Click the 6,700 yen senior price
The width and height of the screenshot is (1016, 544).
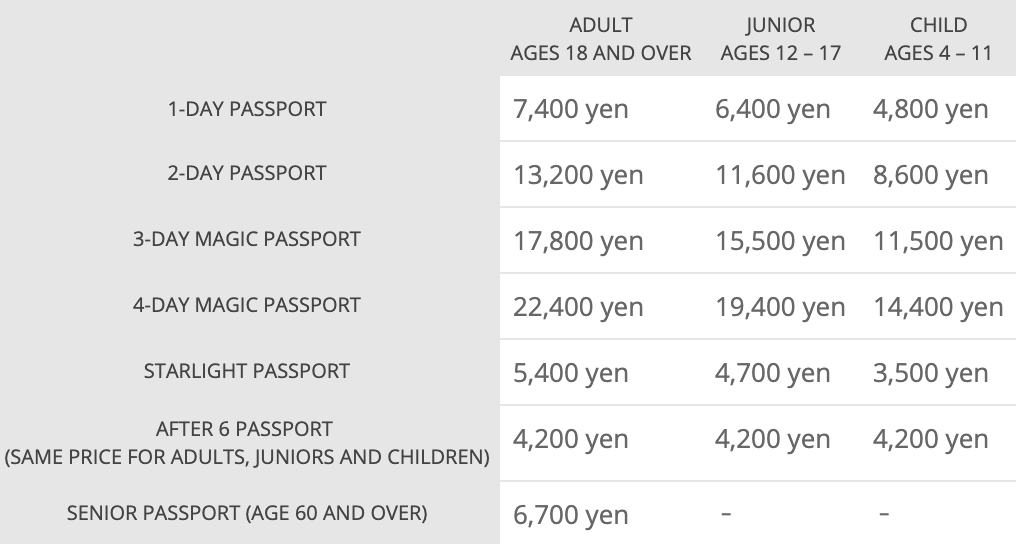(x=571, y=515)
